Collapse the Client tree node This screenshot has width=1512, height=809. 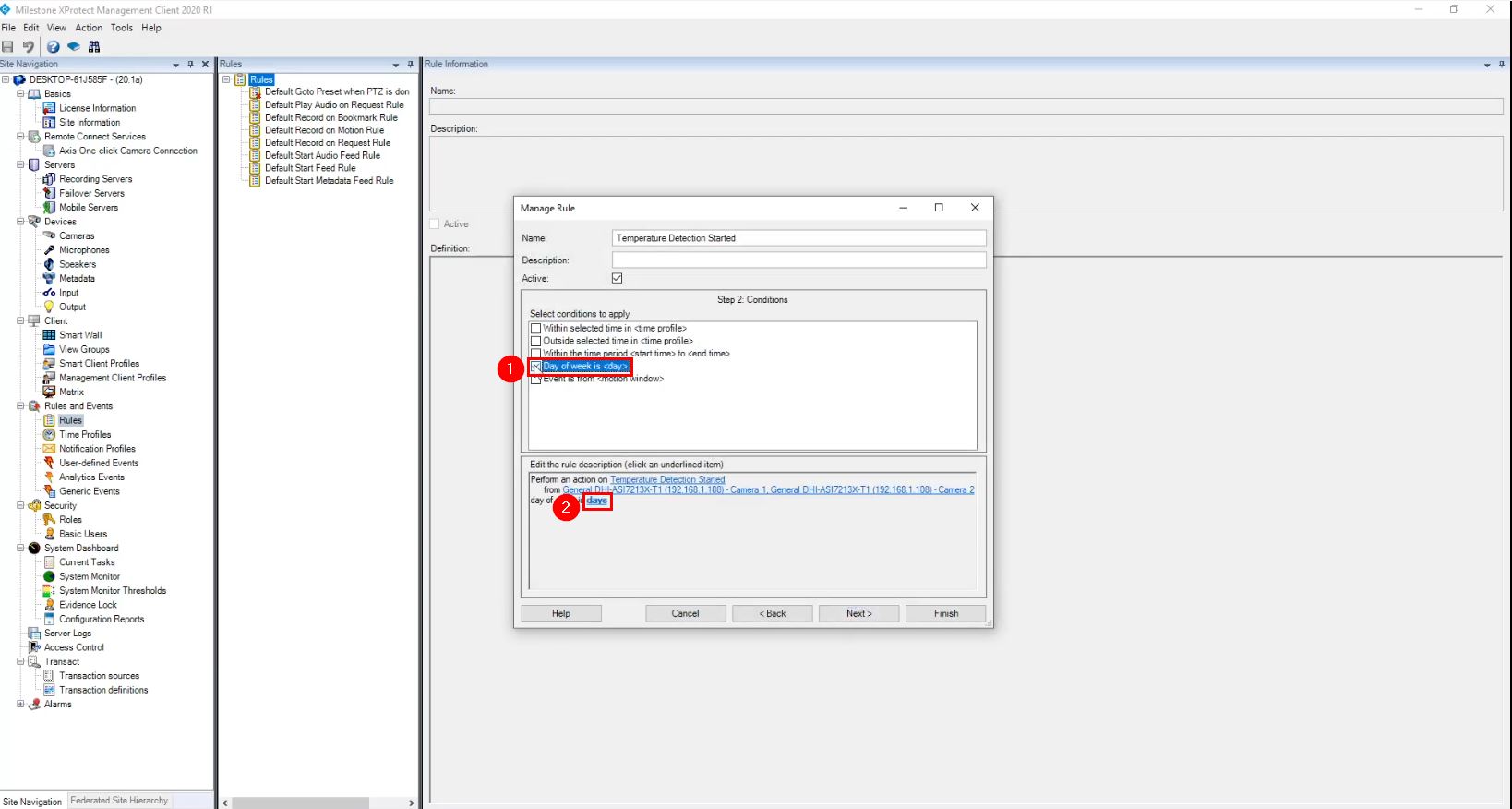click(20, 320)
